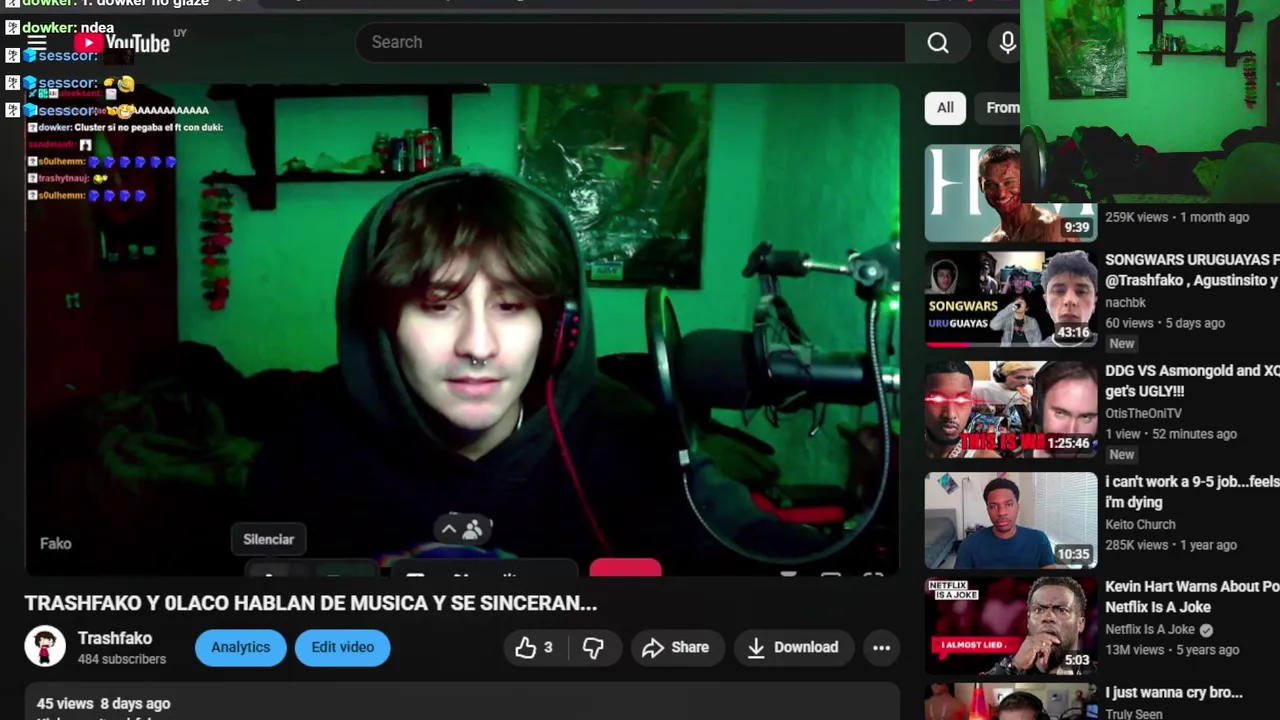Open channel Analytics

tap(240, 647)
